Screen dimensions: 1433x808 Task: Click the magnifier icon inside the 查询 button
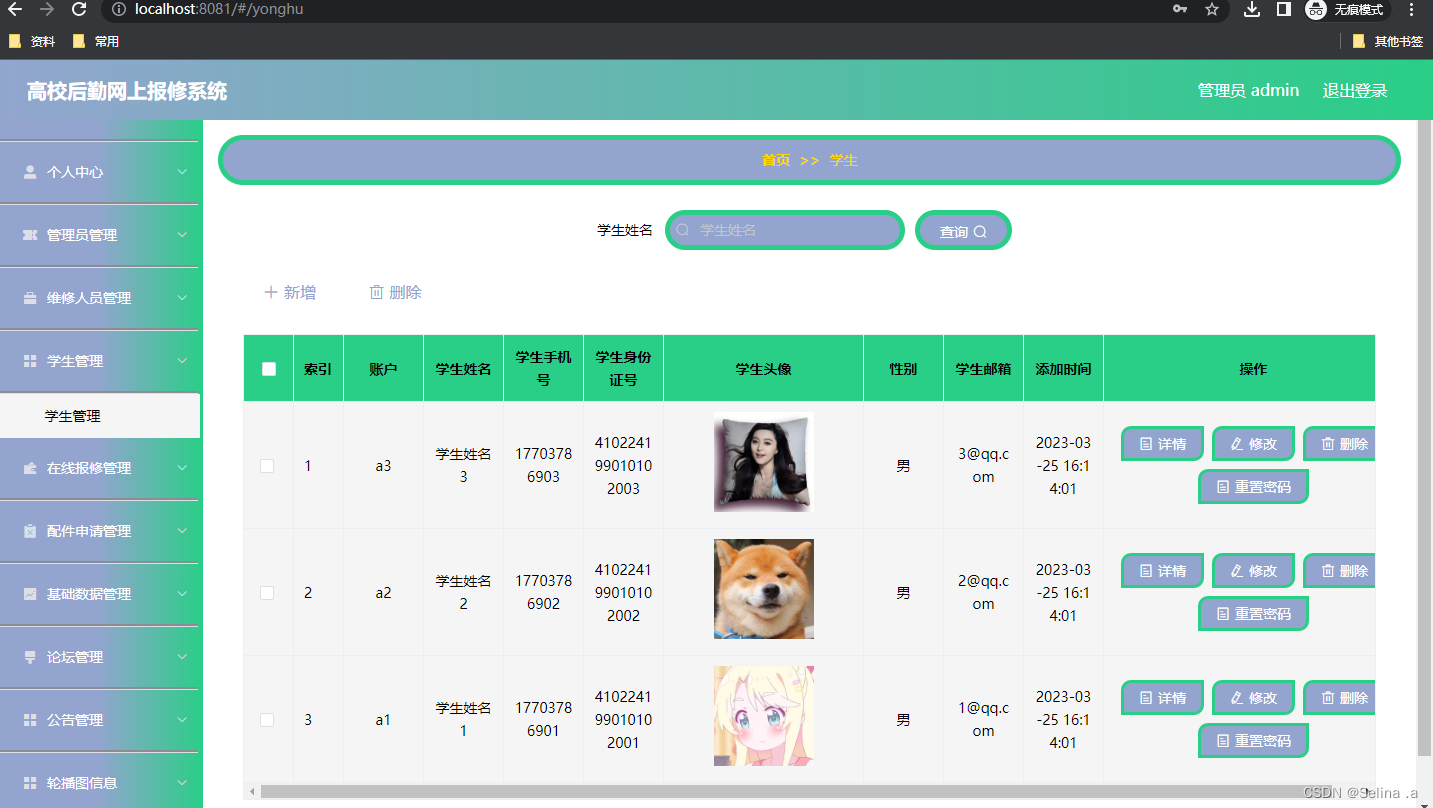981,230
